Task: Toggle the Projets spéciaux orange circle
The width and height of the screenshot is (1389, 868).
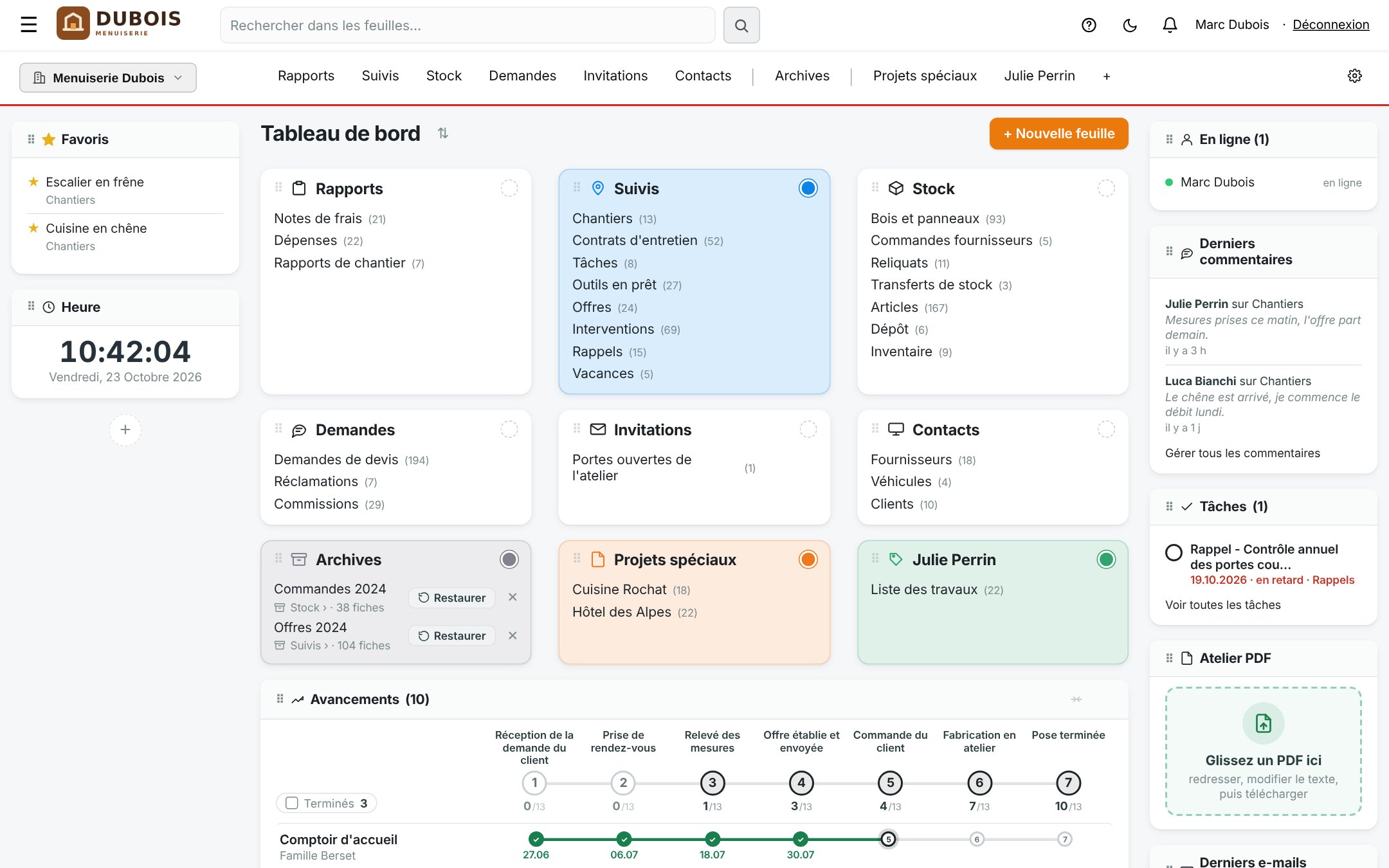Action: [808, 559]
